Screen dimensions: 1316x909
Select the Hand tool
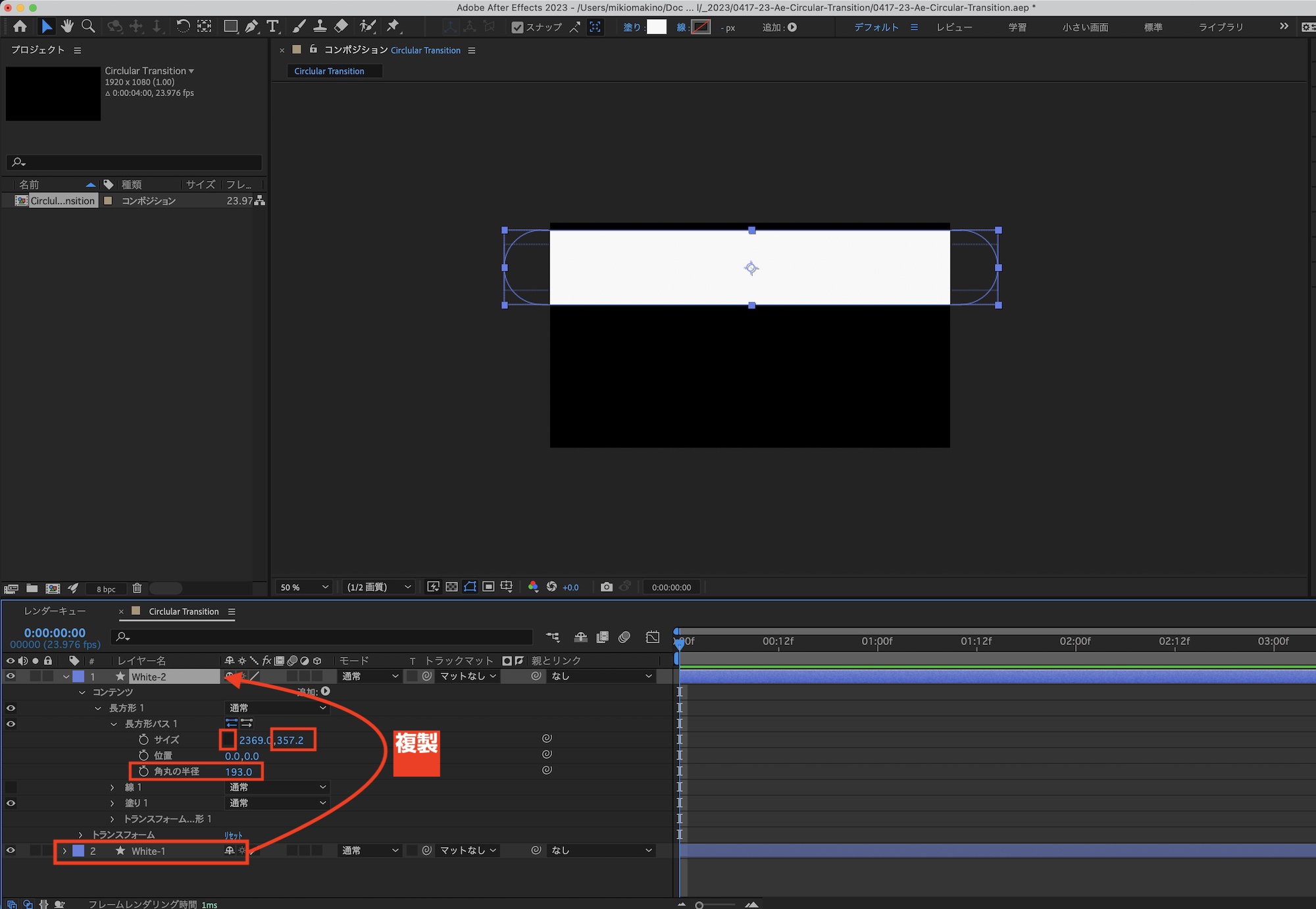point(67,26)
